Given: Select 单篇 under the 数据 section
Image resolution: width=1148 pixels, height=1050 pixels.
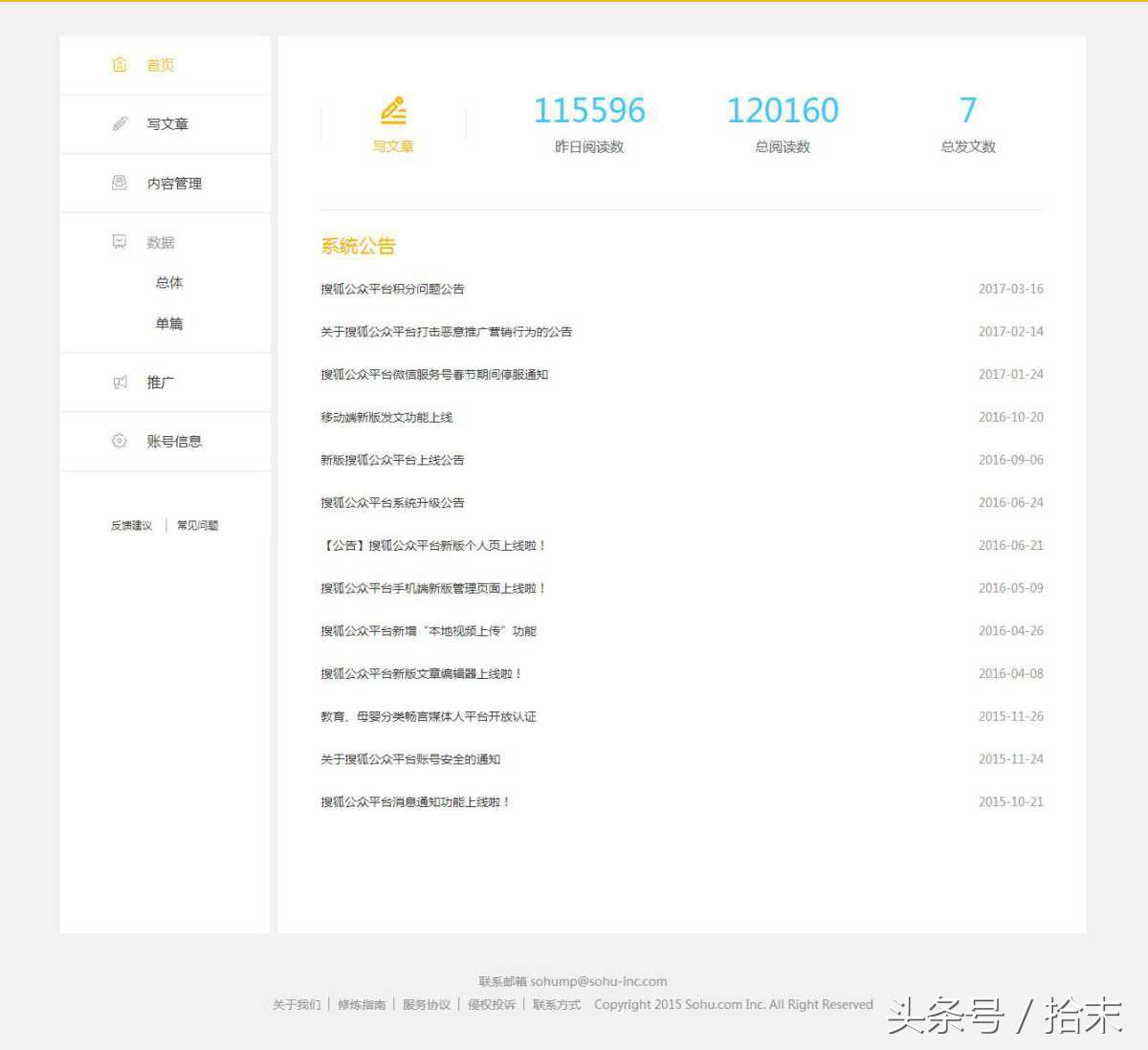Looking at the screenshot, I should point(168,323).
